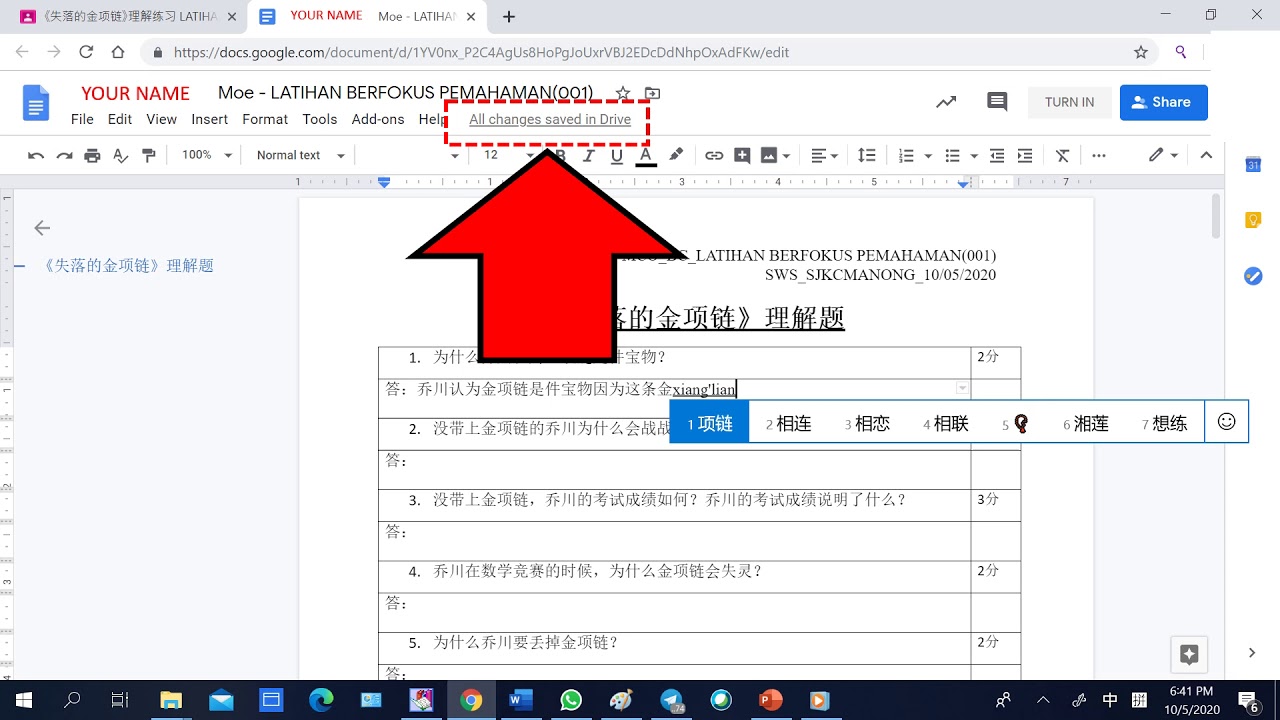Open Microsoft Word from taskbar
This screenshot has width=1280, height=720.
tap(521, 700)
